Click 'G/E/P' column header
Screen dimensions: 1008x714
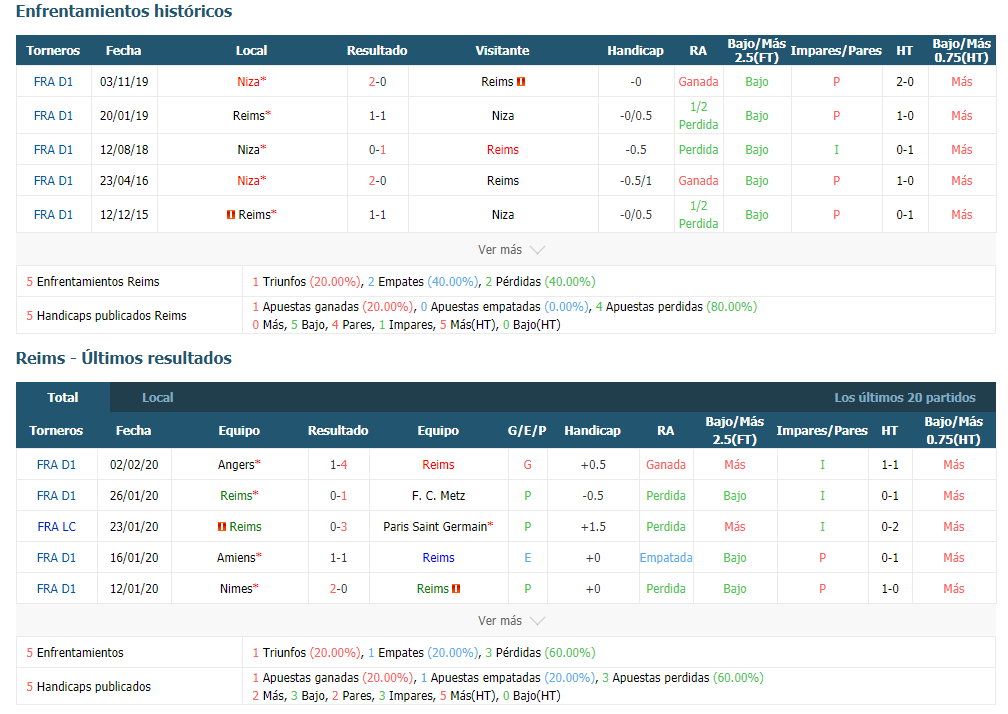pos(527,431)
